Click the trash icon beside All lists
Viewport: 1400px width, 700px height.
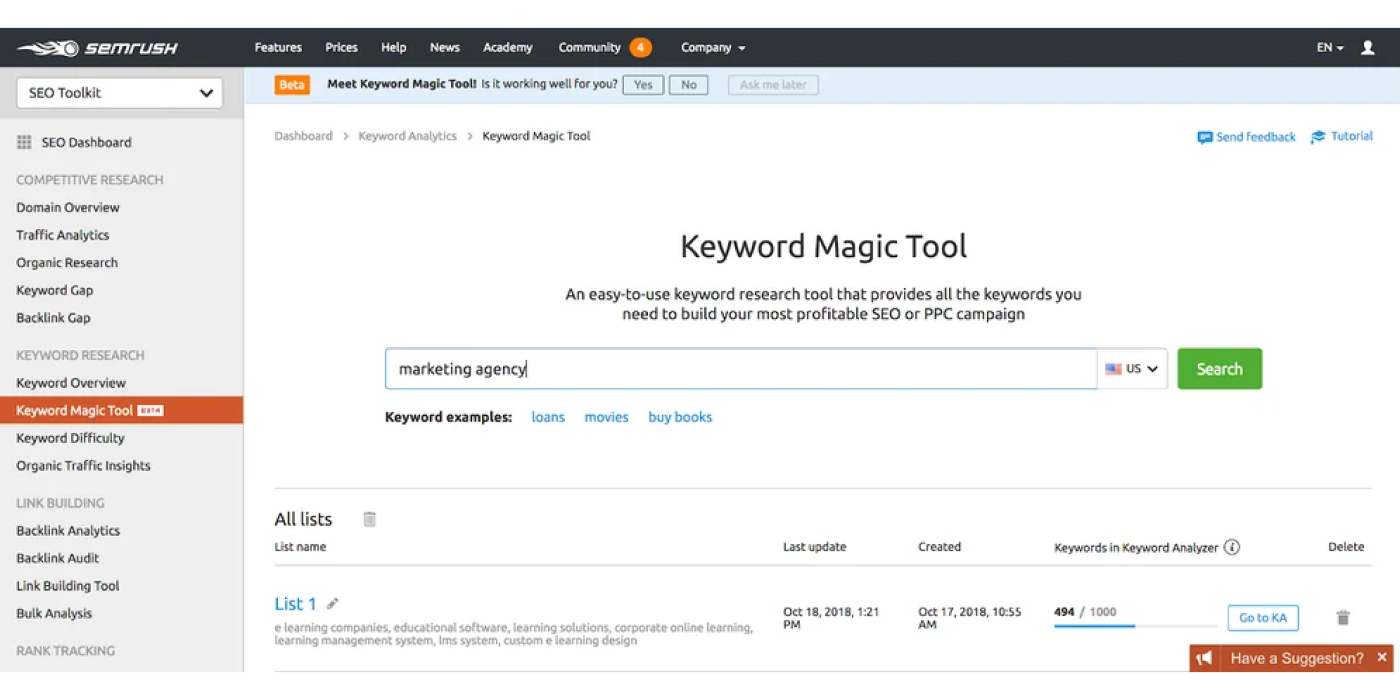370,519
